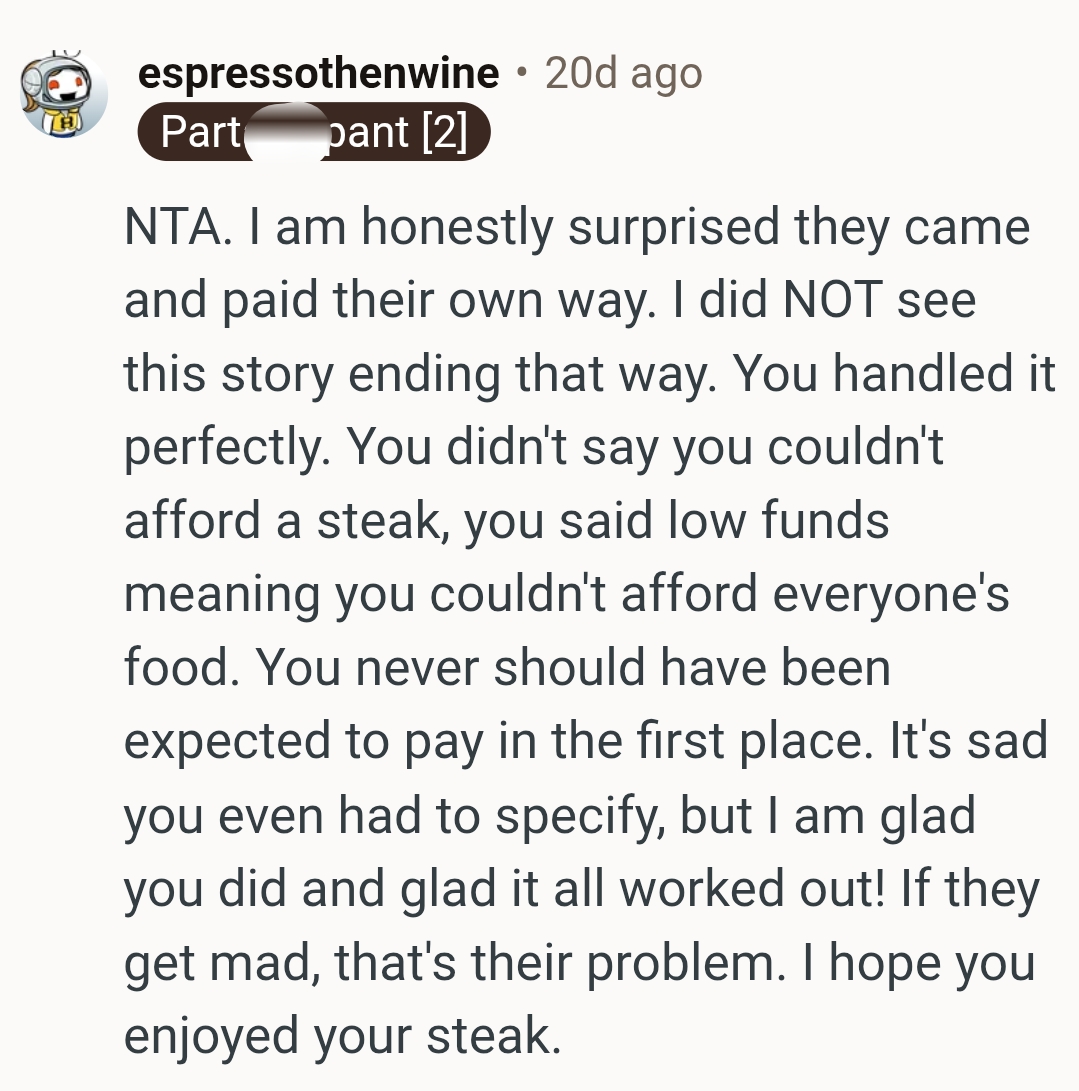Viewport: 1079px width, 1091px height.
Task: Click the text 'You never should have been'
Action: point(573,667)
